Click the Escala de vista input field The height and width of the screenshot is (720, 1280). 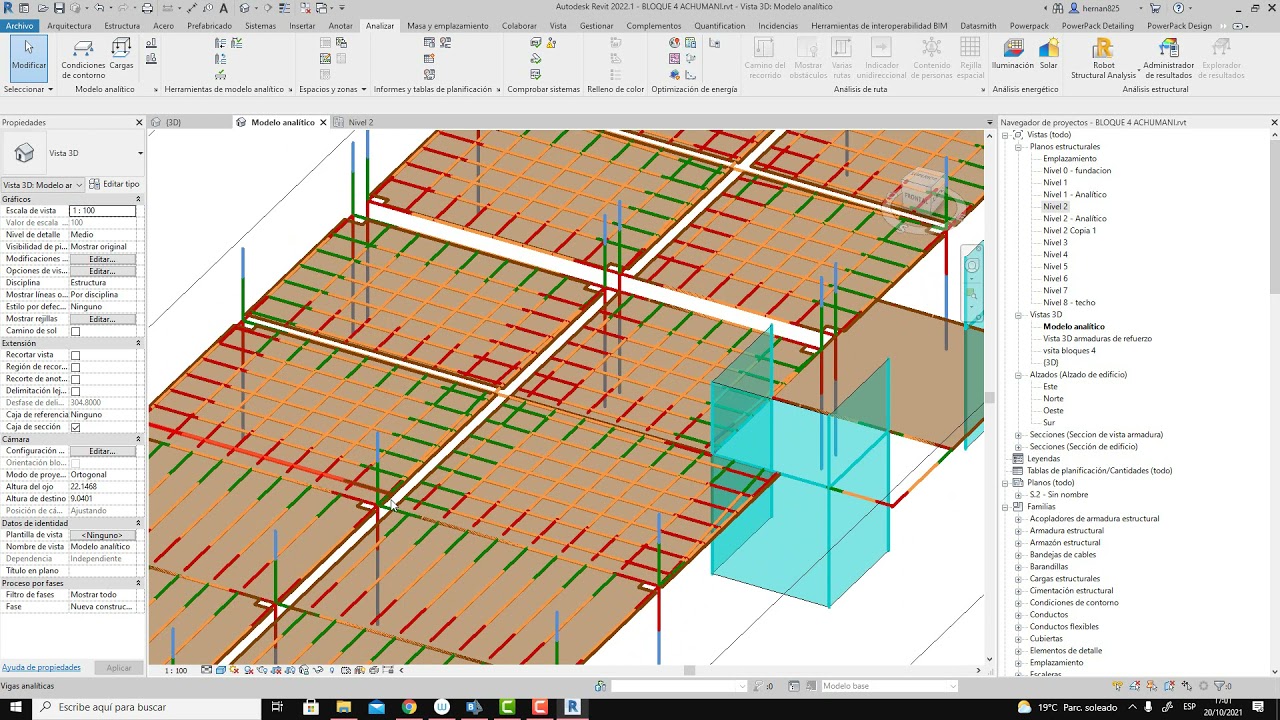(x=102, y=211)
